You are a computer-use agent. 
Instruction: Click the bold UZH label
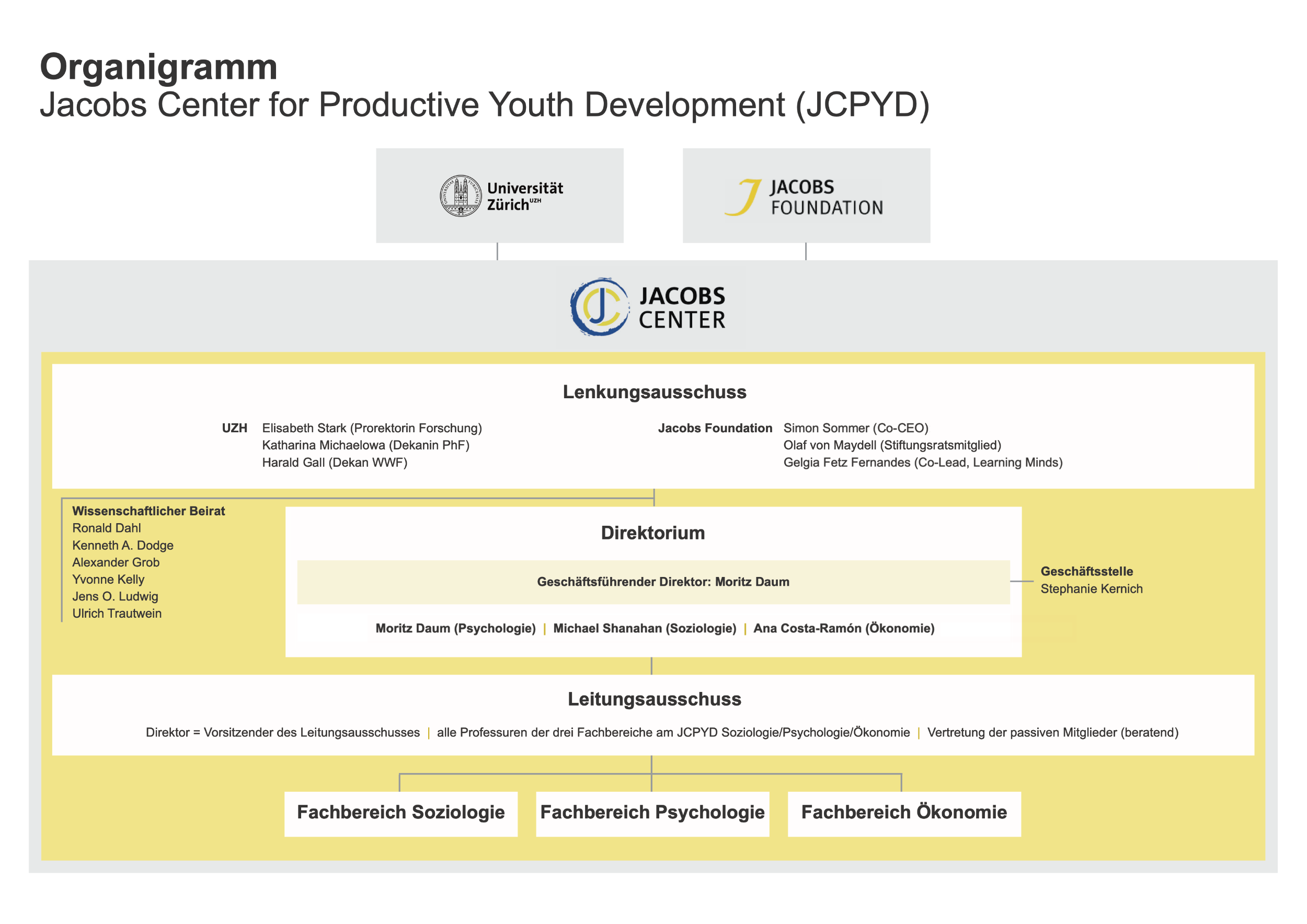coord(235,428)
